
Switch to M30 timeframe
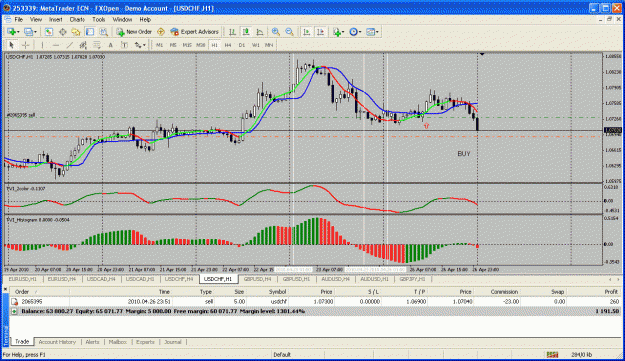(200, 45)
